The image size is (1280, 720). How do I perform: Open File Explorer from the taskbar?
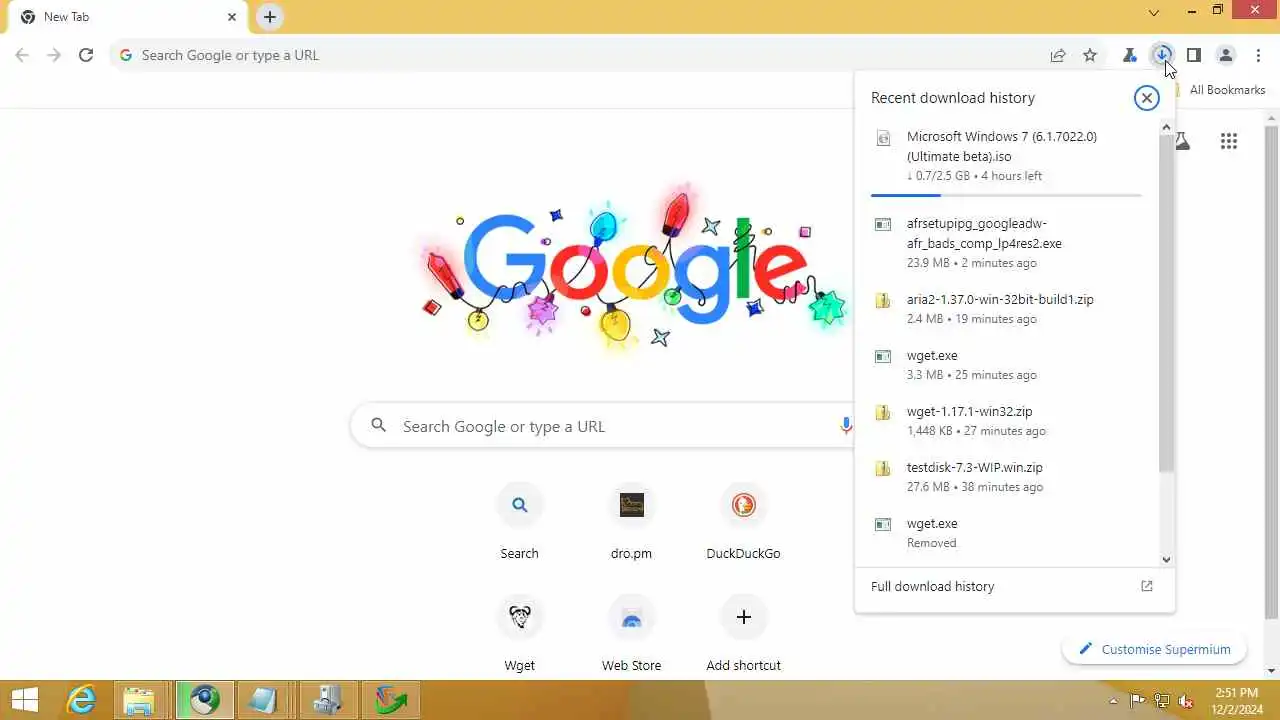tap(138, 701)
